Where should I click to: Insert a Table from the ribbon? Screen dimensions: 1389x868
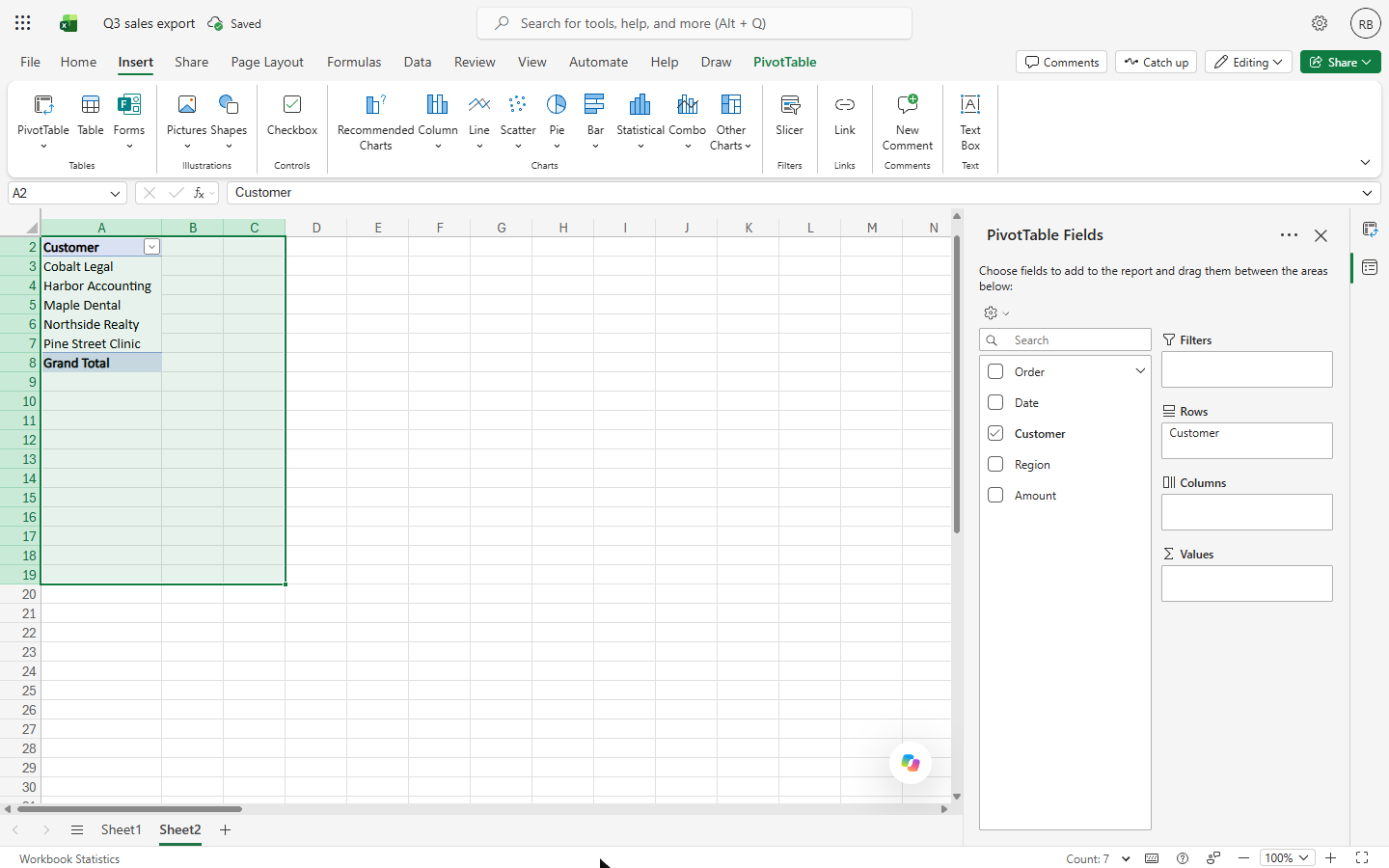[x=90, y=115]
